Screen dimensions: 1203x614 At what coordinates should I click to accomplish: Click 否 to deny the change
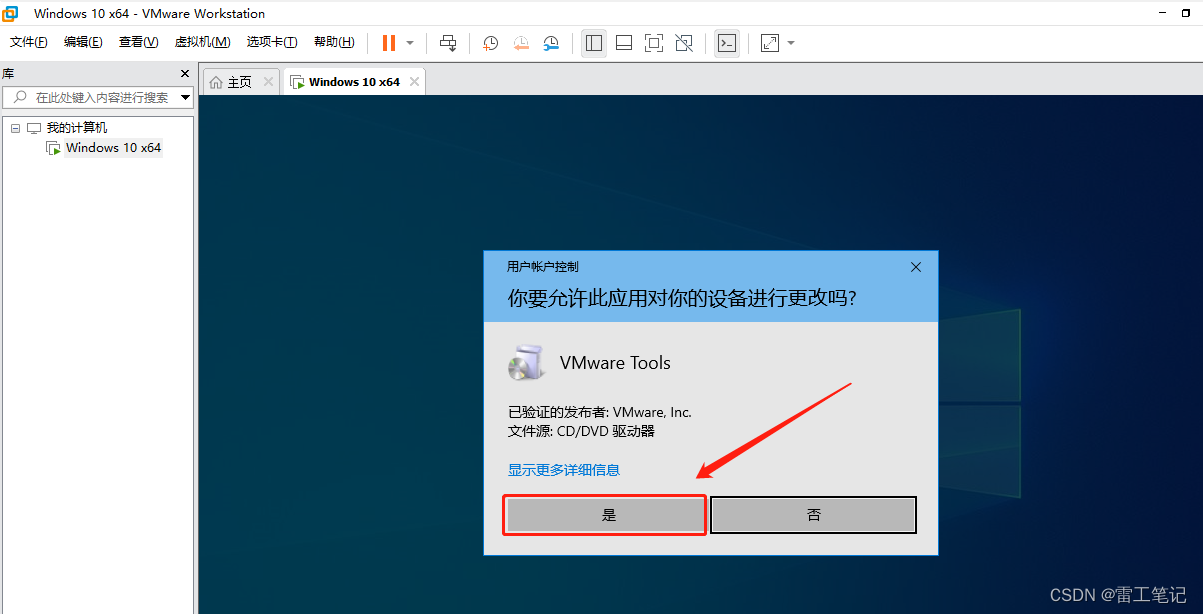click(x=814, y=515)
